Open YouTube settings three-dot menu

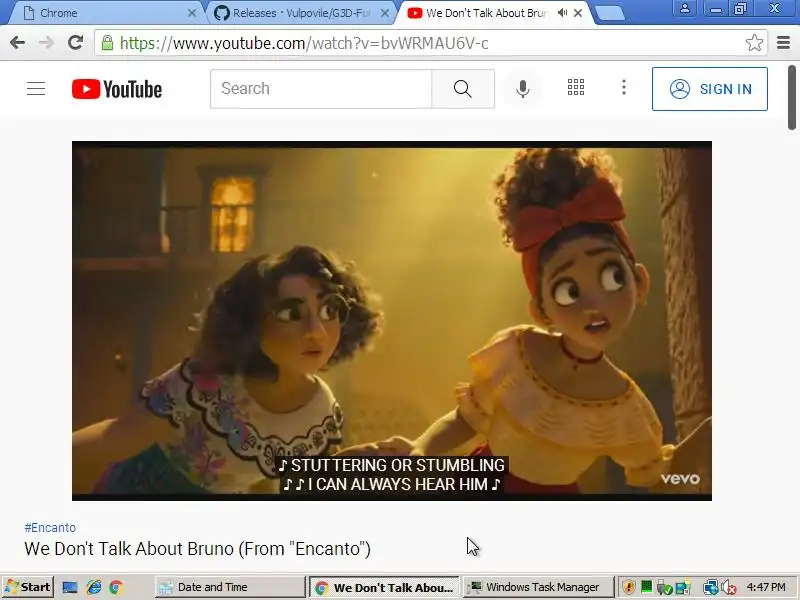(623, 88)
